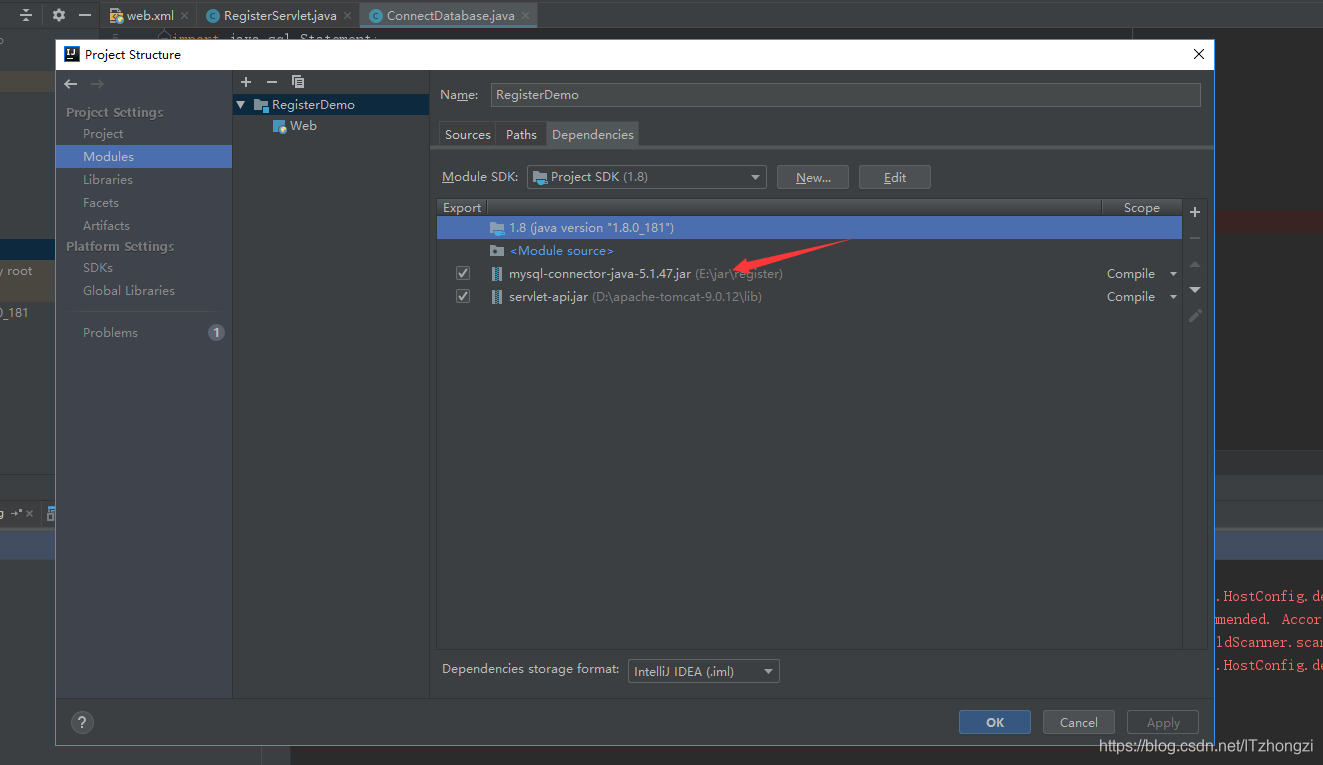Open the web.xml editor tab
1323x765 pixels.
(x=149, y=16)
